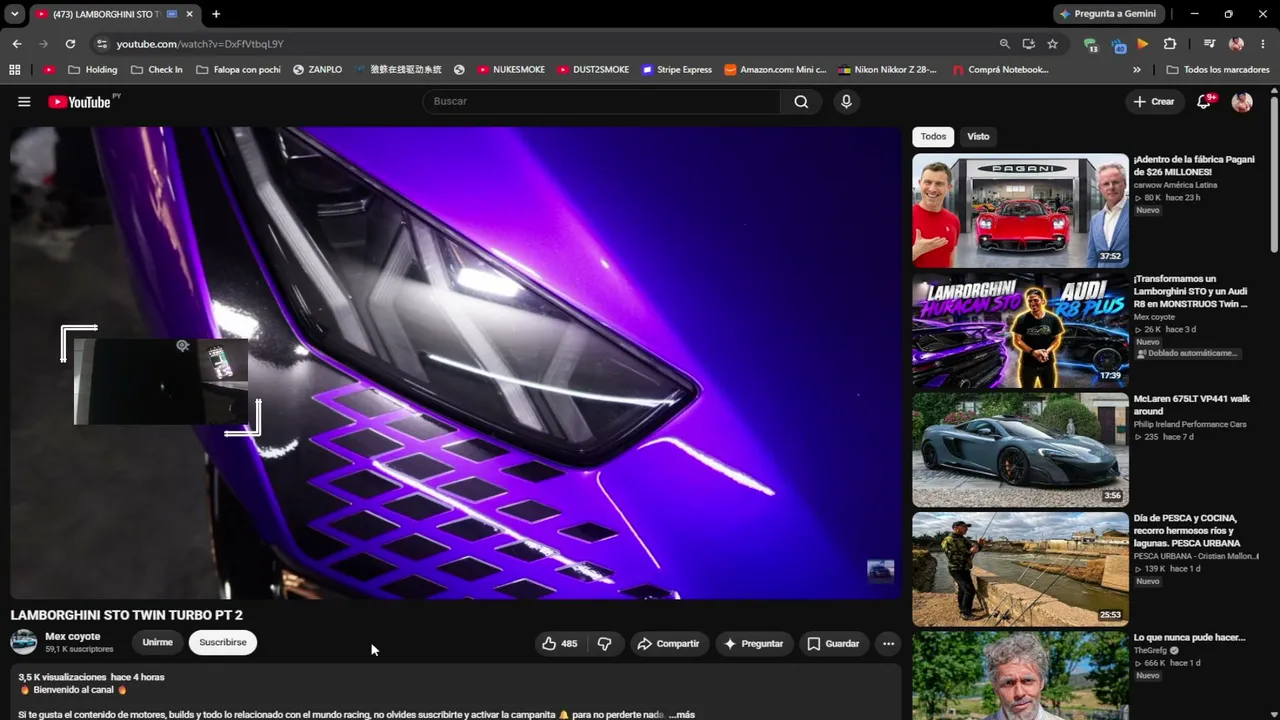The height and width of the screenshot is (720, 1280).
Task: Open the globe bookmark in bookmarks bar
Action: coord(459,70)
